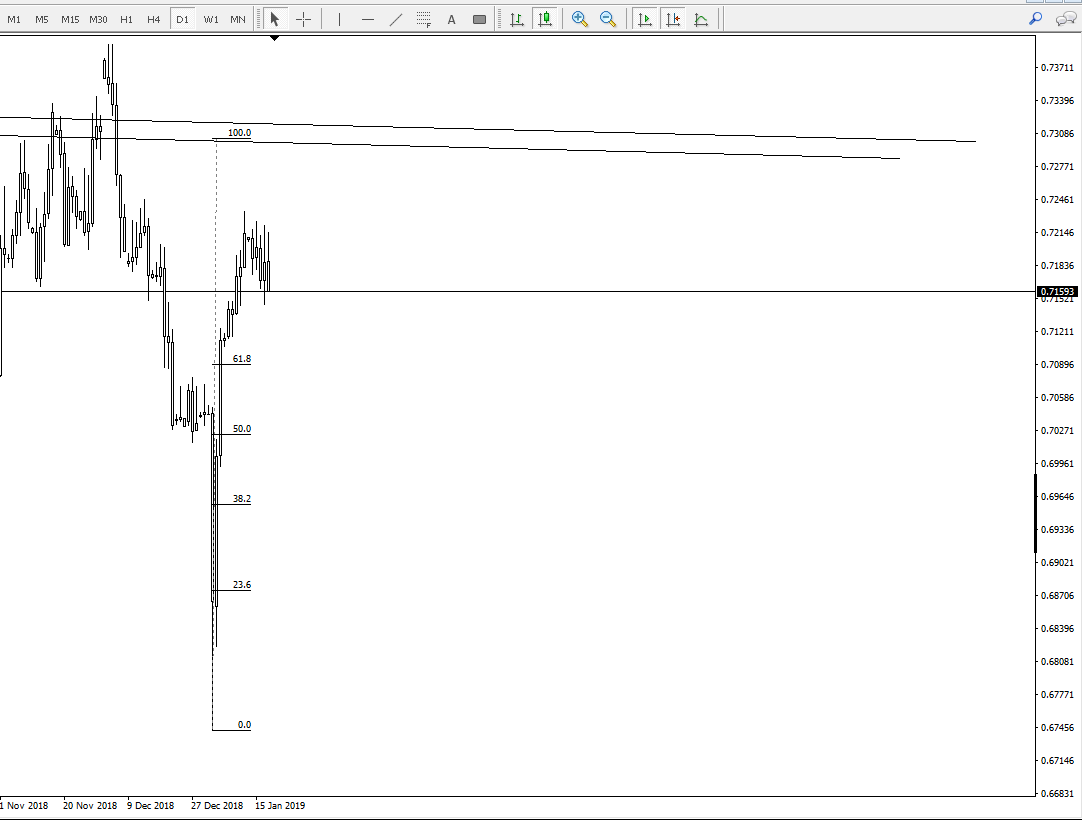Toggle chart auto scroll
Viewport: 1082px width, 820px height.
[645, 19]
